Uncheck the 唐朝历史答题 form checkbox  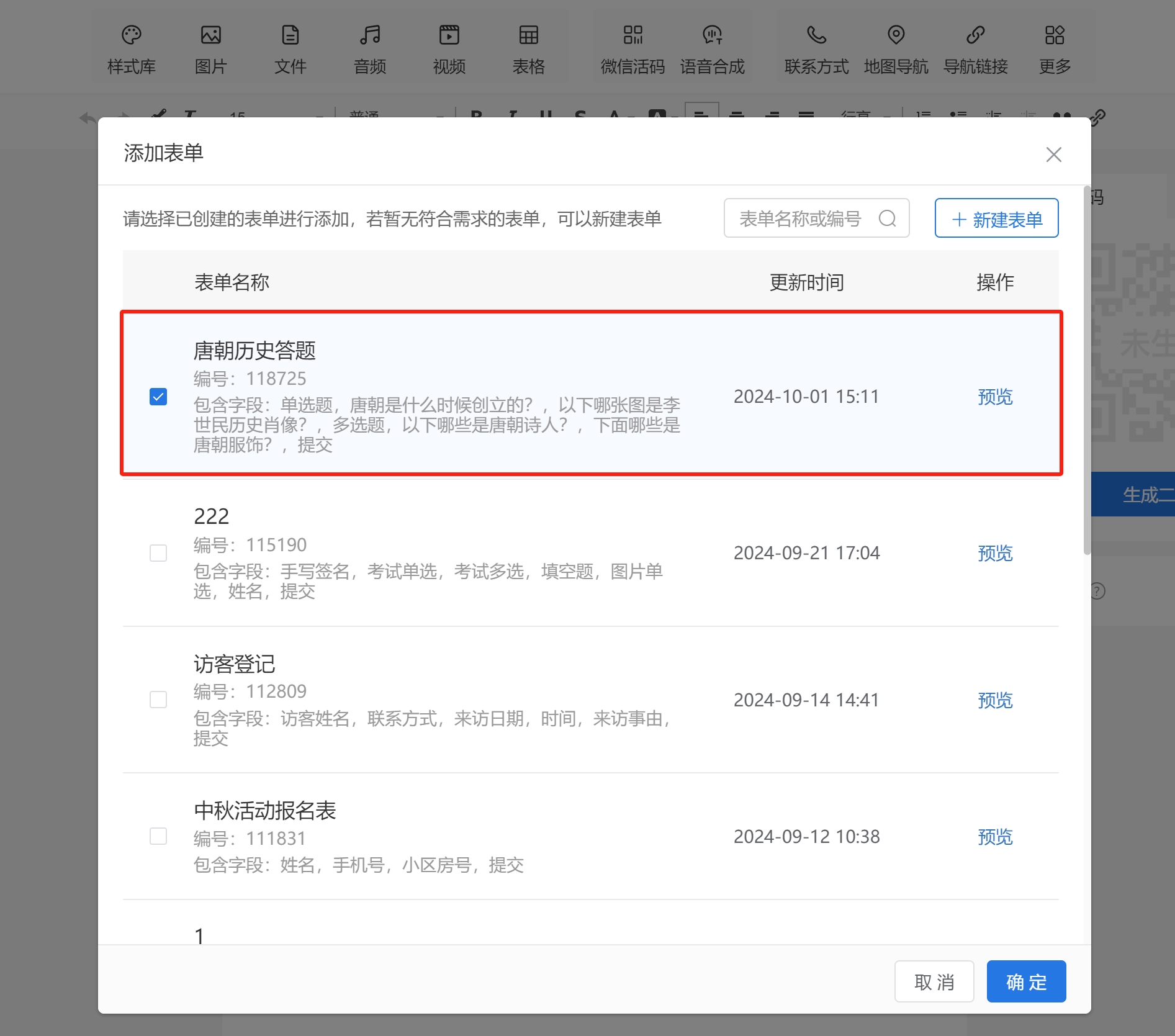click(158, 397)
